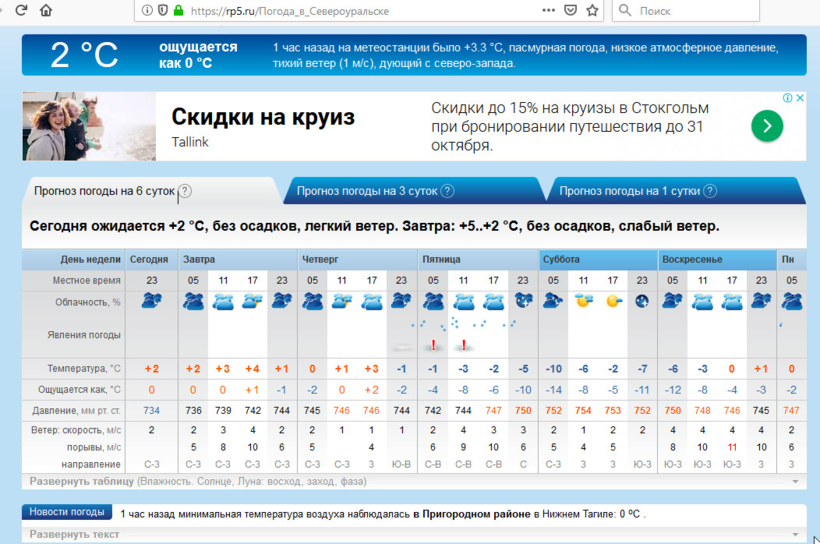This screenshot has width=820, height=544.
Task: Click the green arrow on Tallink ad
Action: pyautogui.click(x=767, y=126)
